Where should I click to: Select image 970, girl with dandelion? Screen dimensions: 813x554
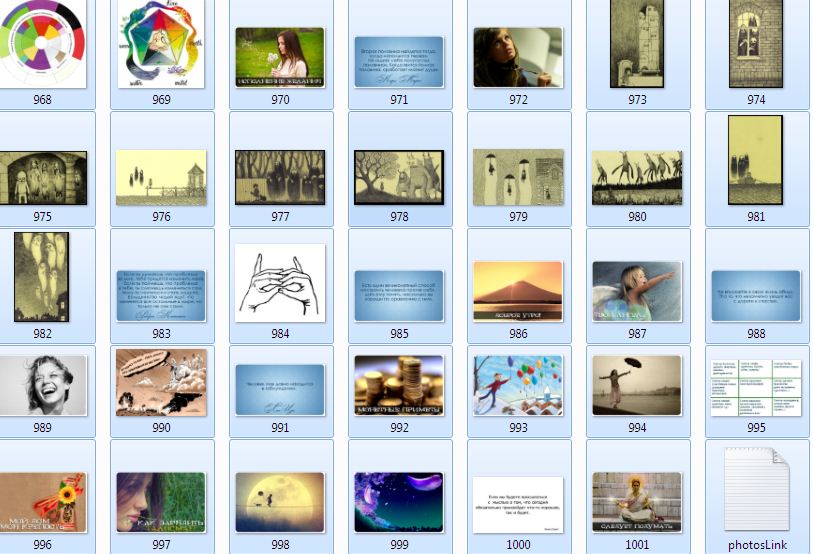tap(280, 57)
